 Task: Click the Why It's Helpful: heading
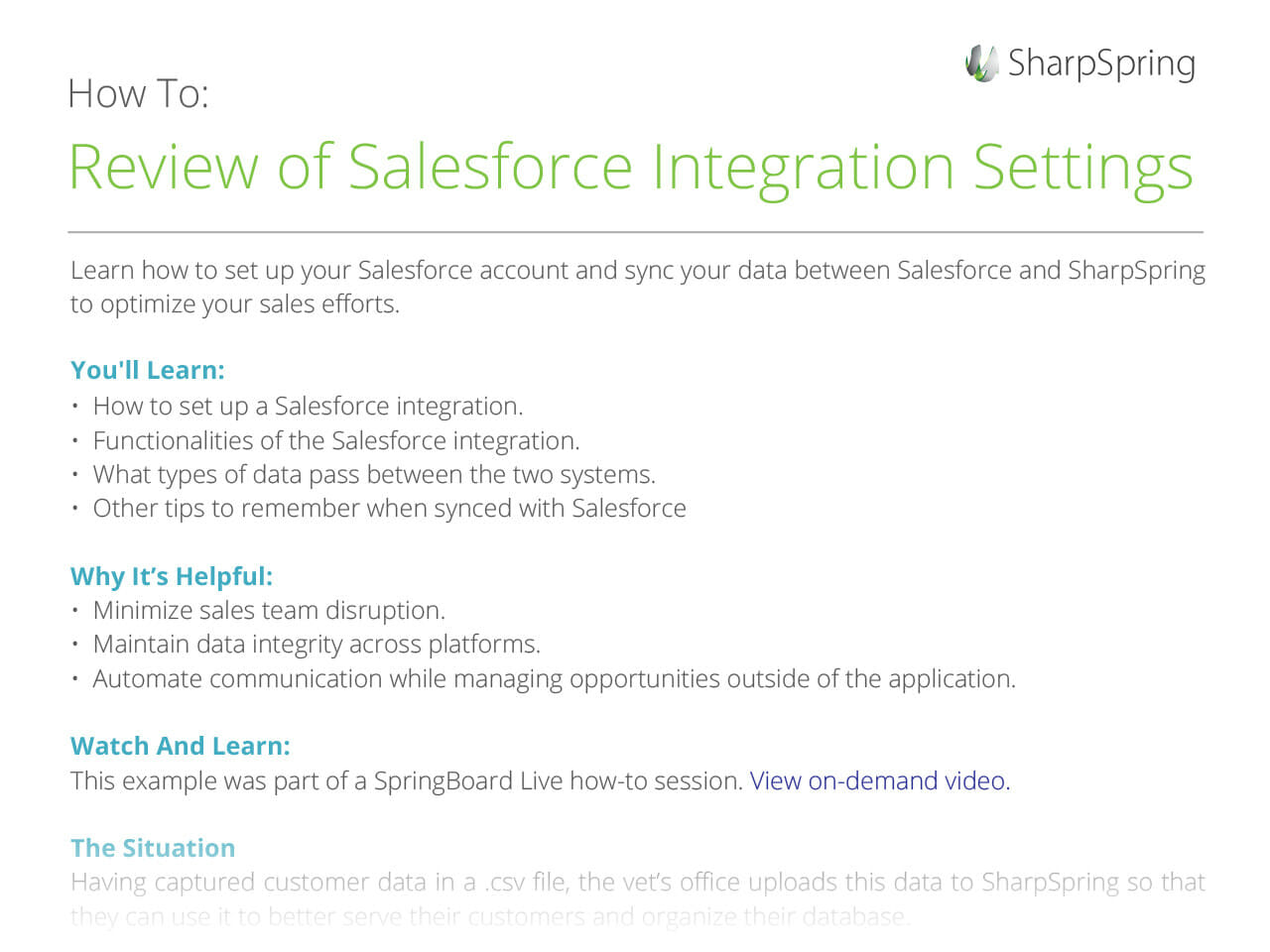coord(172,576)
